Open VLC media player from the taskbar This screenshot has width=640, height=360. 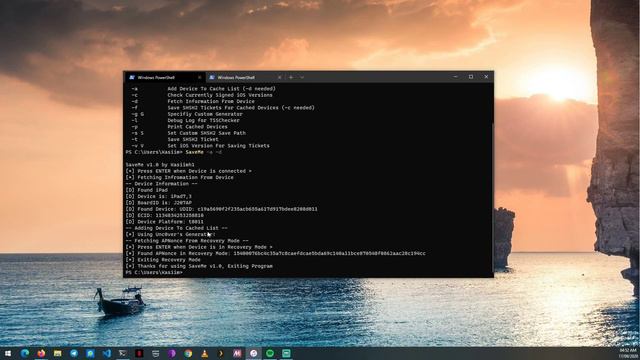[204, 353]
